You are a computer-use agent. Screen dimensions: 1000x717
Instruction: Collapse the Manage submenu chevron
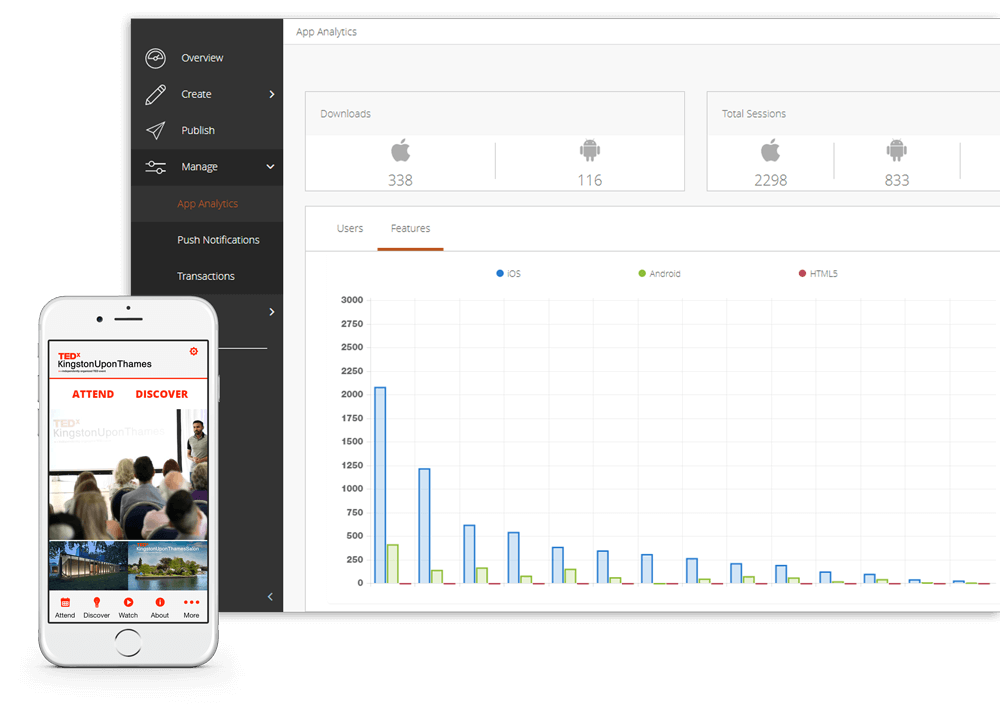tap(270, 167)
